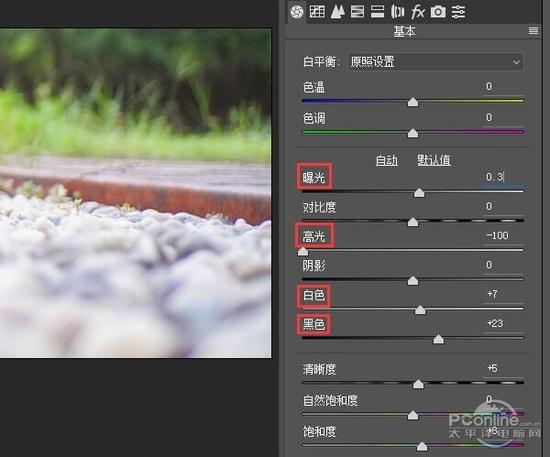
Task: Open the Split Toning panel icon
Action: 377,12
